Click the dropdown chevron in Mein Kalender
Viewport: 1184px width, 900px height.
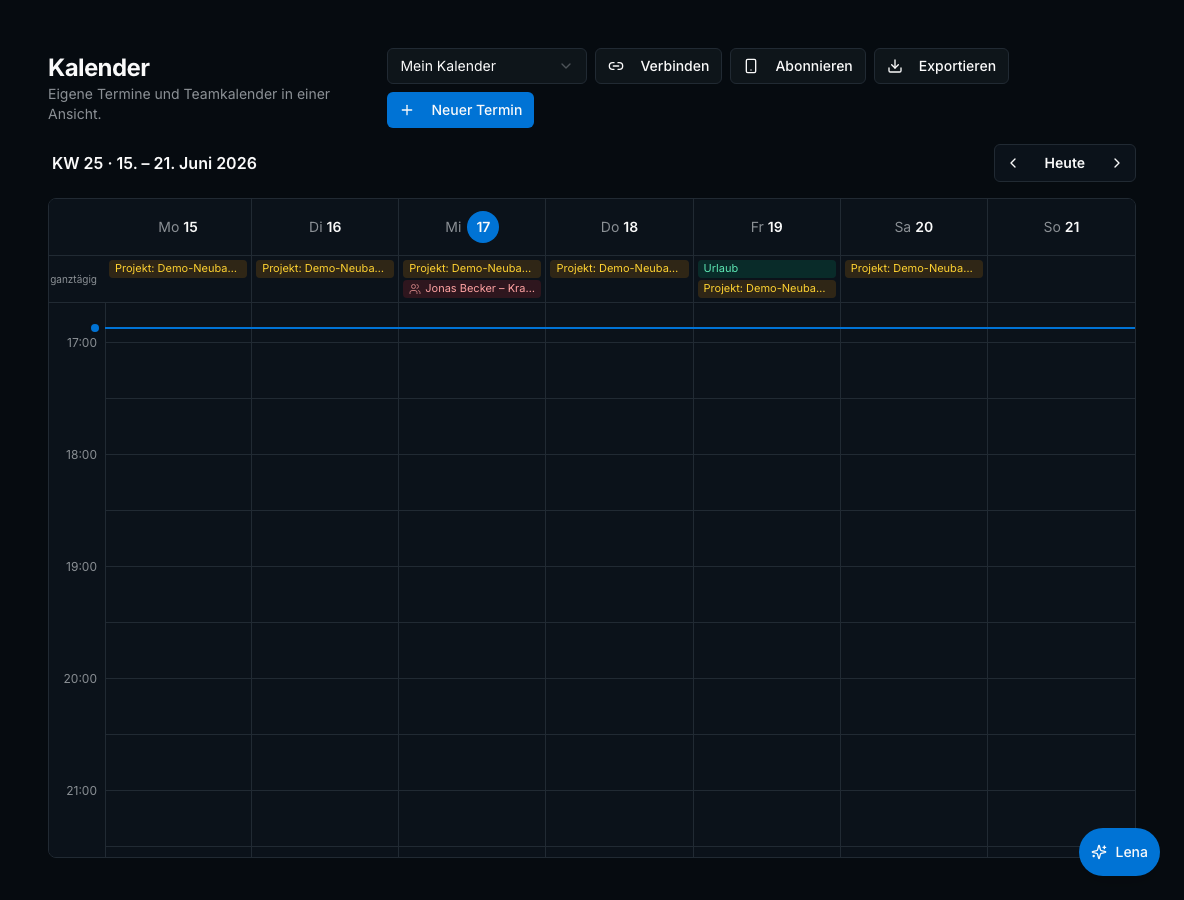click(566, 66)
